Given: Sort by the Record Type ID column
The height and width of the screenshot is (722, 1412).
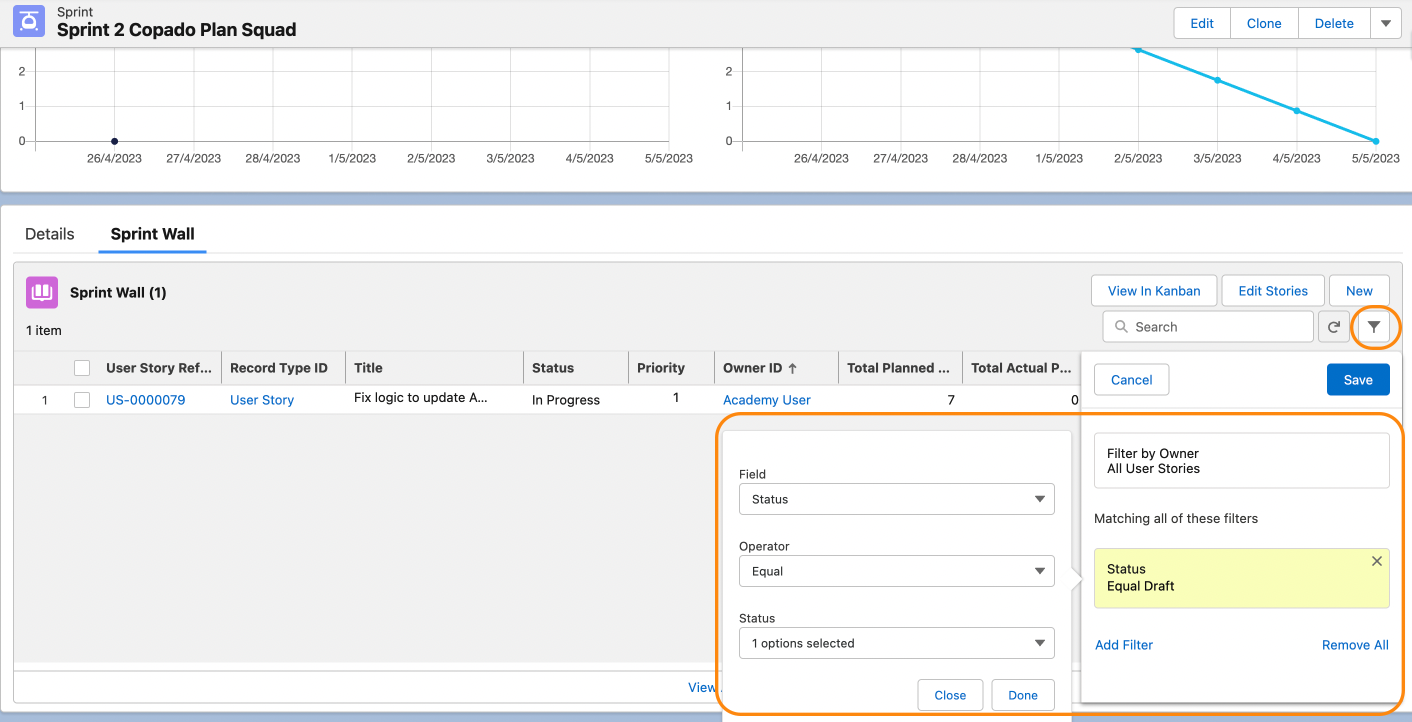Looking at the screenshot, I should pos(283,368).
